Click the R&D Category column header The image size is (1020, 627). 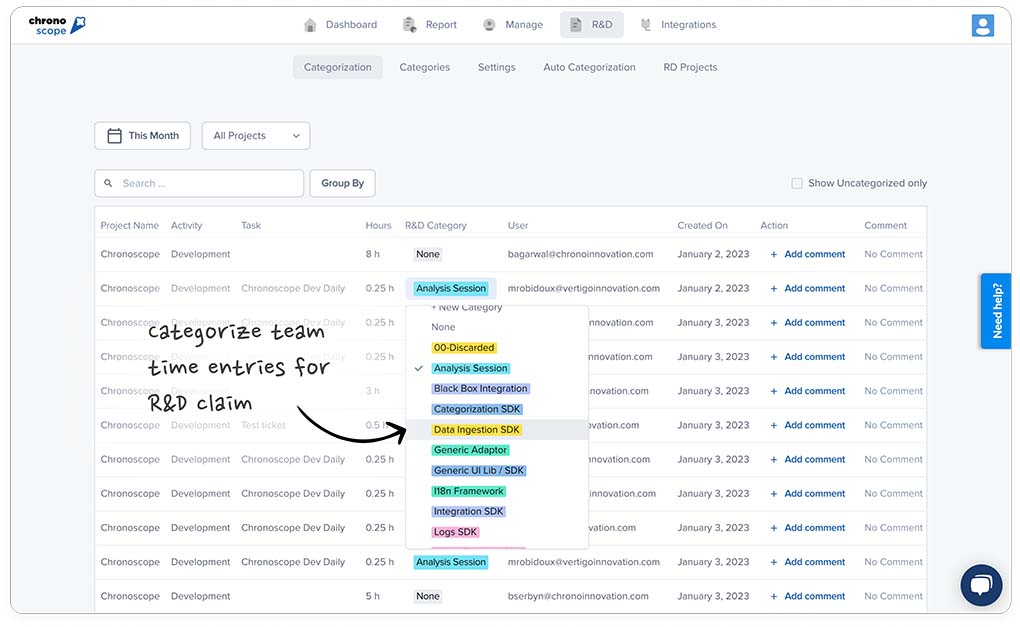[x=436, y=226]
